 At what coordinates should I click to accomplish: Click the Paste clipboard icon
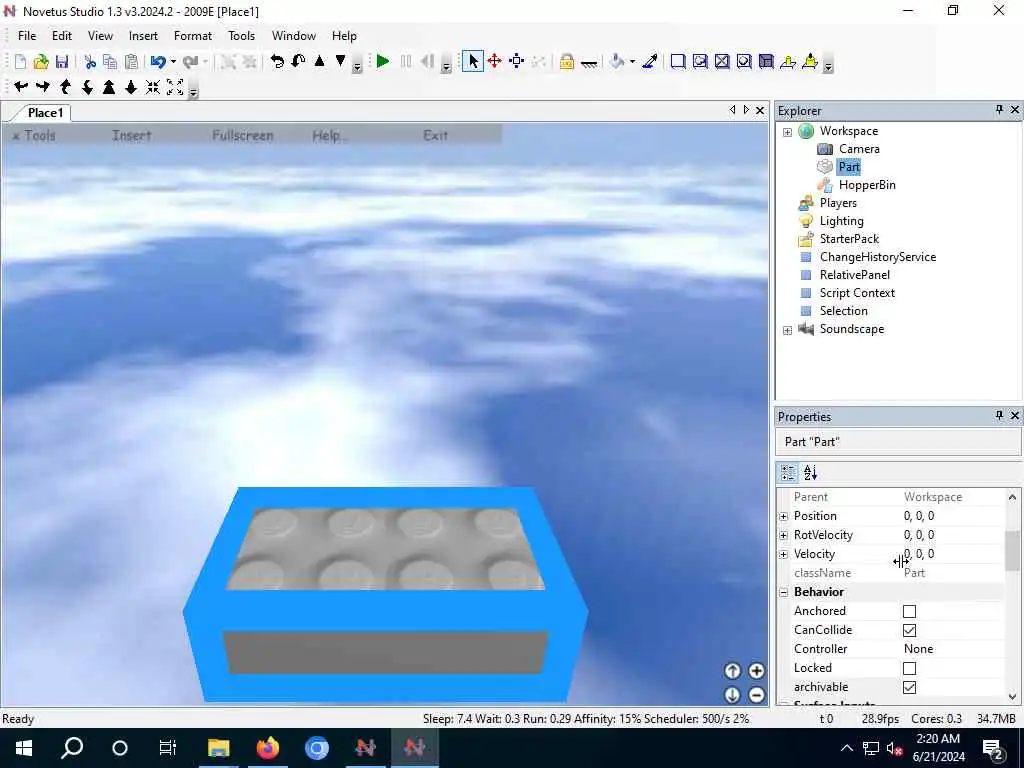(x=131, y=61)
